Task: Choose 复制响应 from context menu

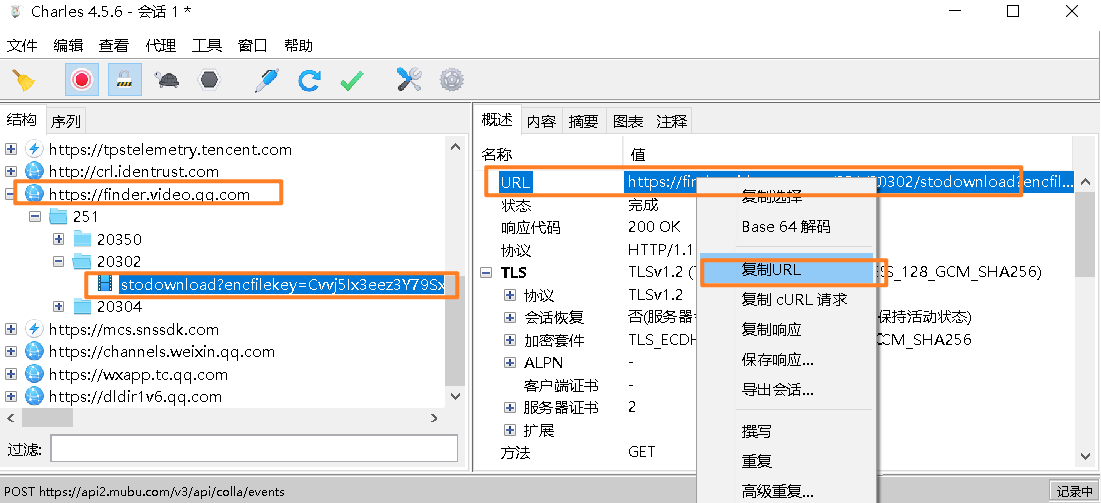Action: click(x=786, y=329)
